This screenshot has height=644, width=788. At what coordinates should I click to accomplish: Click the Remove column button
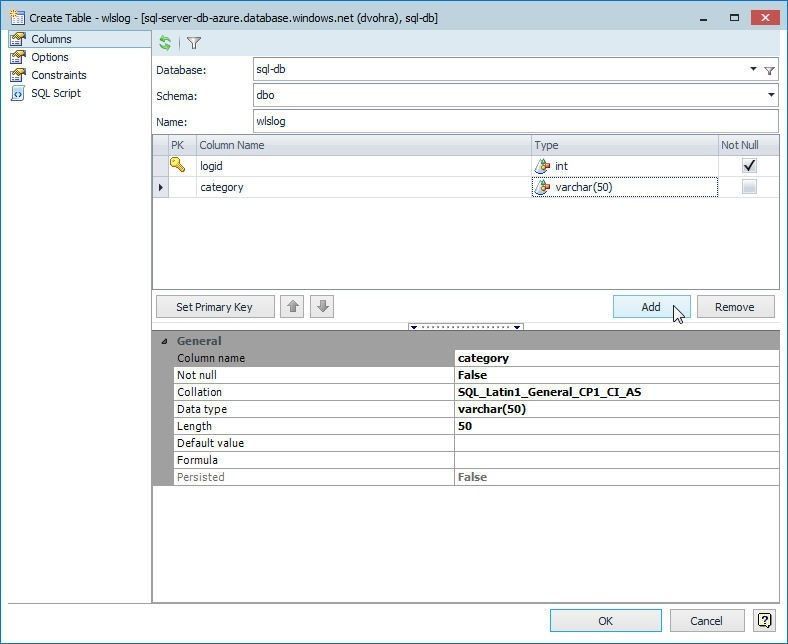point(735,307)
